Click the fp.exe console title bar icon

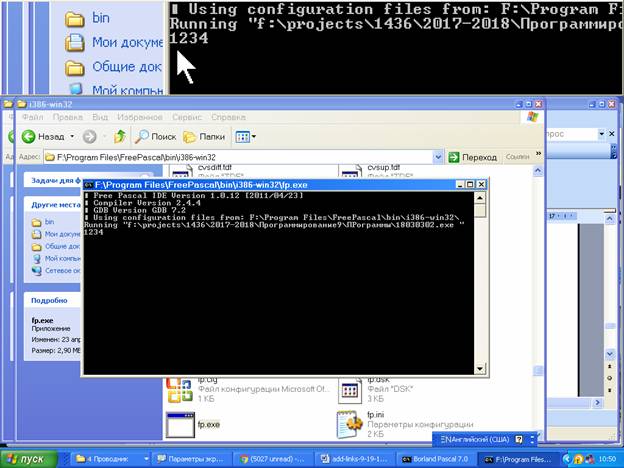(x=89, y=185)
